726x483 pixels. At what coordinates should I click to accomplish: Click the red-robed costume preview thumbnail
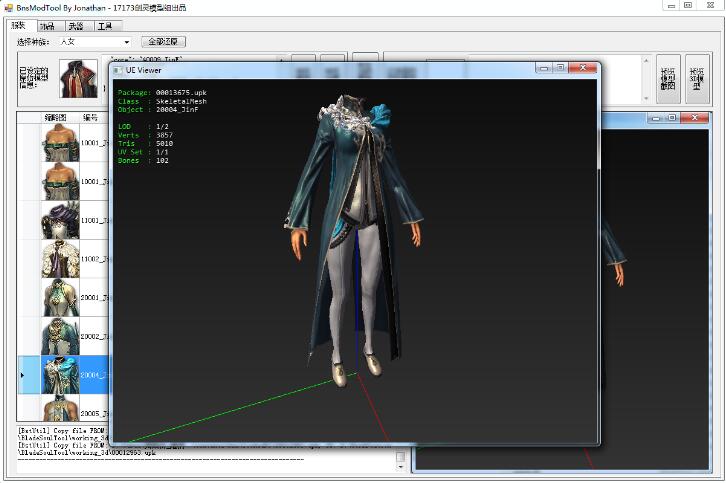pos(78,79)
